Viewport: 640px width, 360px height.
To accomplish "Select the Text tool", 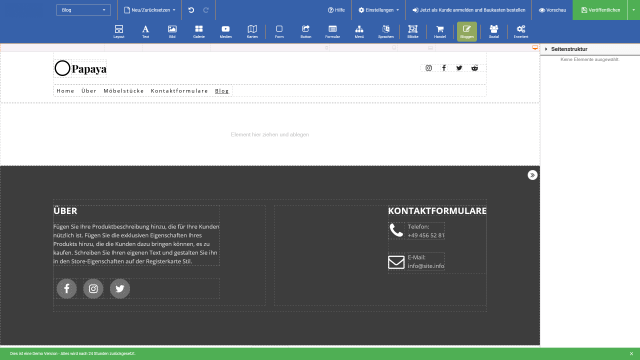I will point(145,31).
